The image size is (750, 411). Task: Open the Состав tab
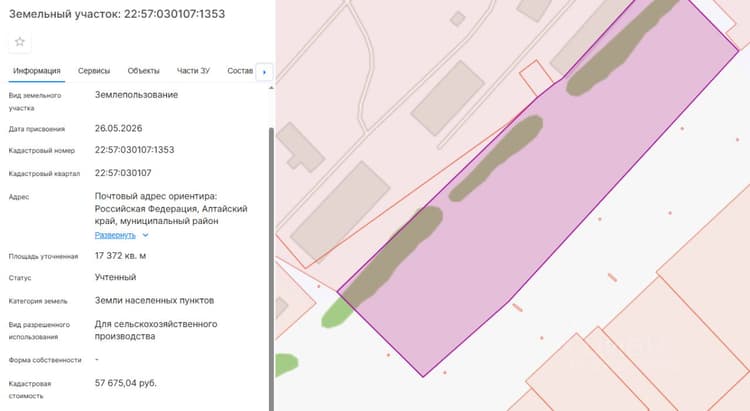coord(240,71)
